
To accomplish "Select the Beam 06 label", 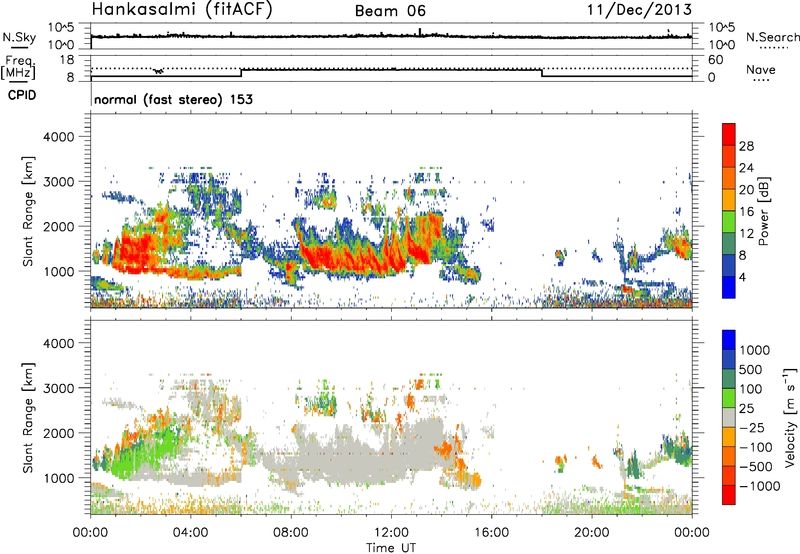I will (390, 11).
